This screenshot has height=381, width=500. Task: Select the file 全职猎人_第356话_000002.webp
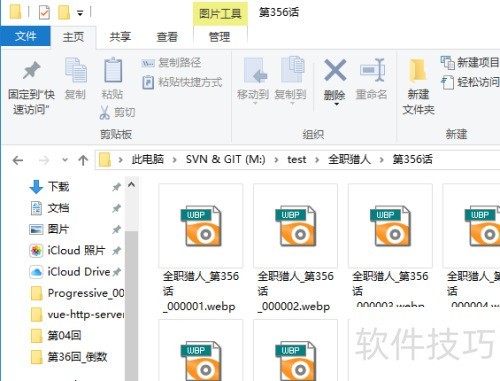[295, 248]
